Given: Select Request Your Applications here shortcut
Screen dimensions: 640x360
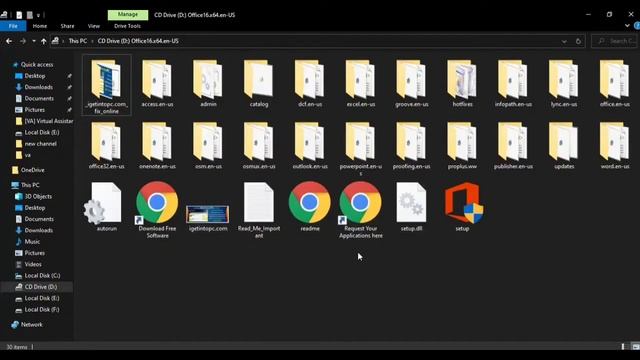Looking at the screenshot, I should click(360, 210).
